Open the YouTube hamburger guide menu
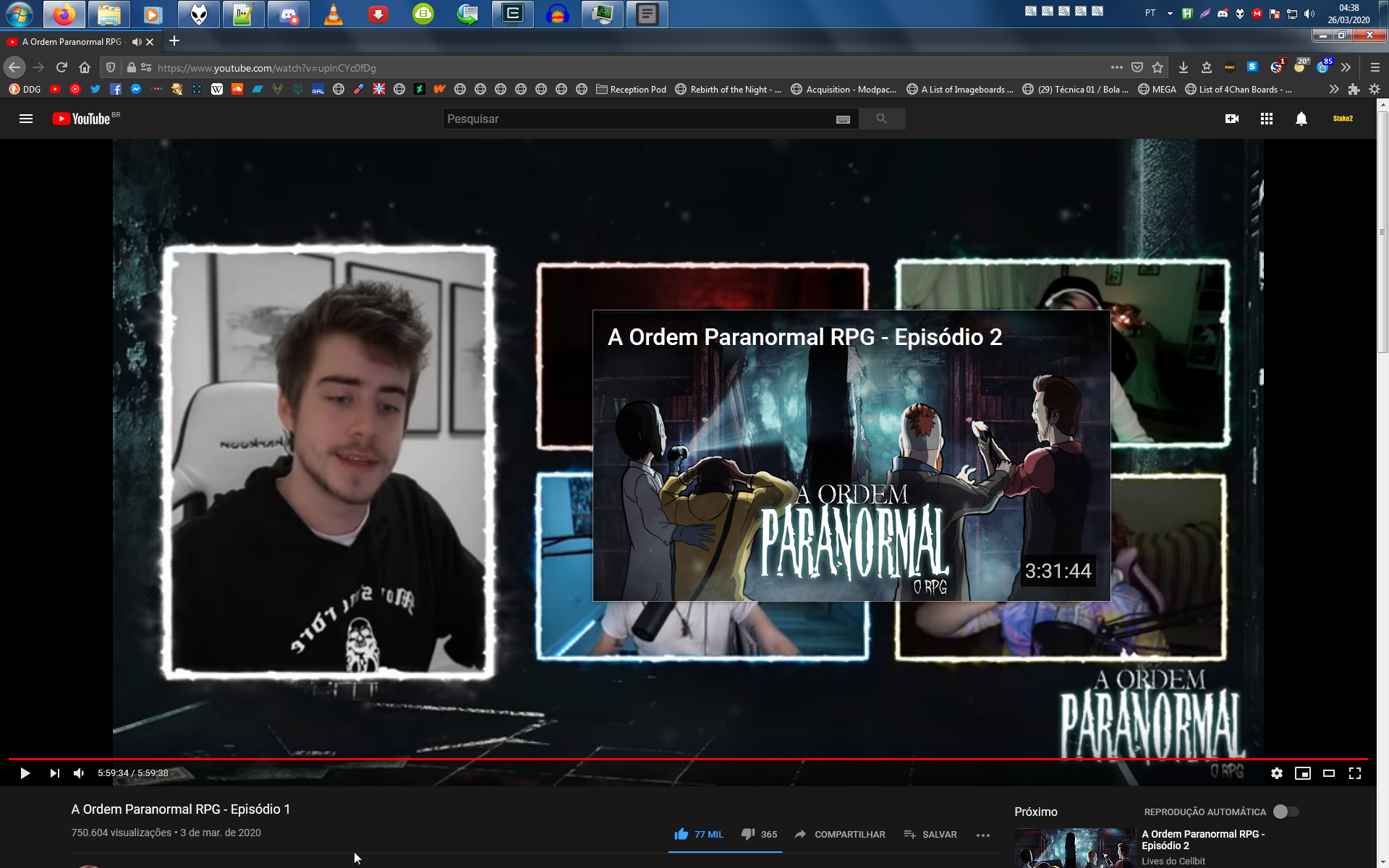The width and height of the screenshot is (1389, 868). 26,119
